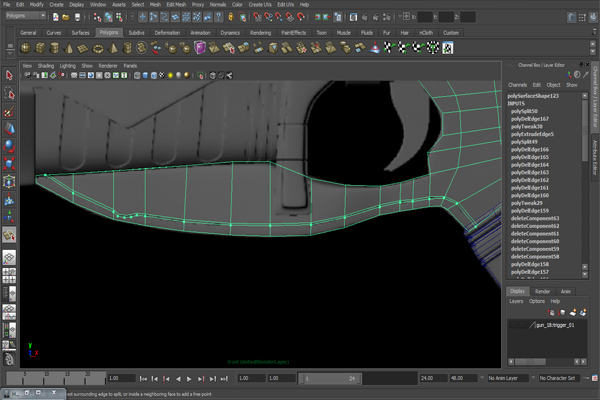Toggle use all lights yellow sphere
This screenshot has height=400, width=600.
click(170, 75)
